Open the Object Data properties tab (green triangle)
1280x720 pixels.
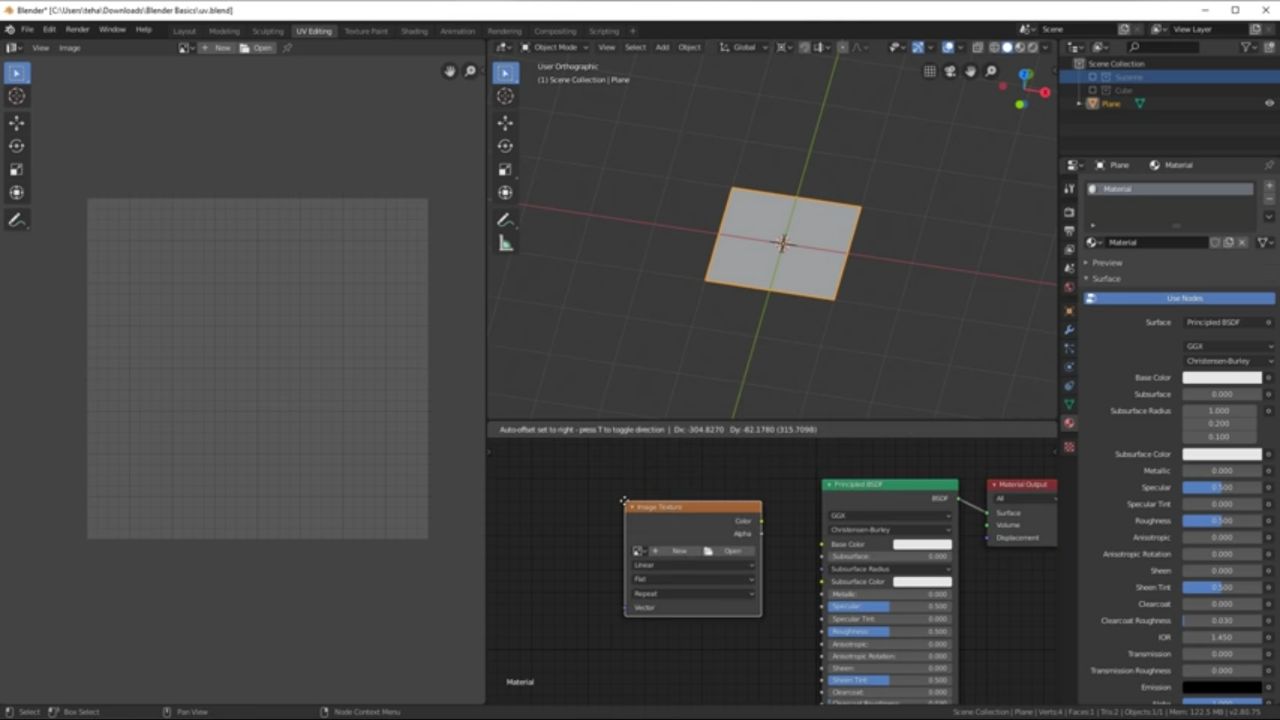pos(1069,404)
